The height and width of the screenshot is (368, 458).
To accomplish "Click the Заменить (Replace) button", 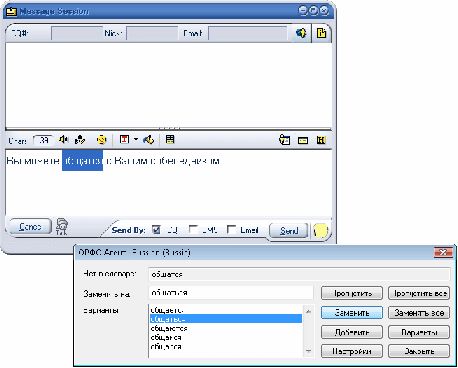I will click(352, 313).
